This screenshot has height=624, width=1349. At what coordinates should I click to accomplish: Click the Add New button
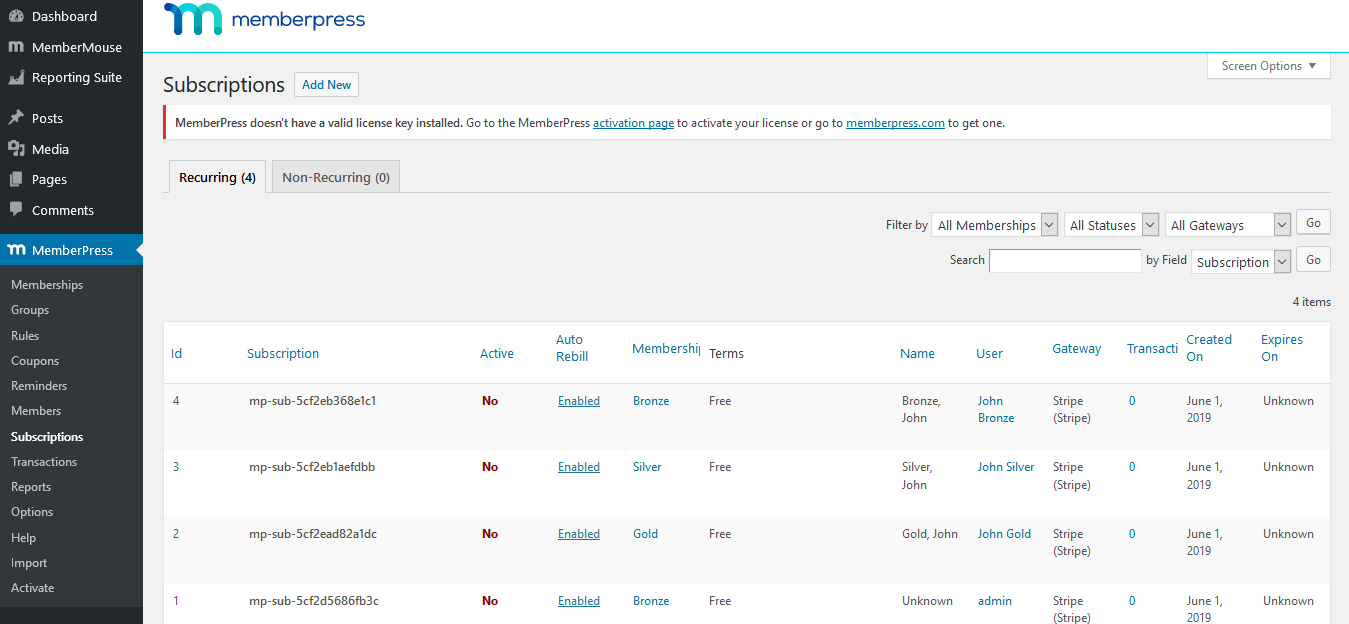pyautogui.click(x=326, y=85)
